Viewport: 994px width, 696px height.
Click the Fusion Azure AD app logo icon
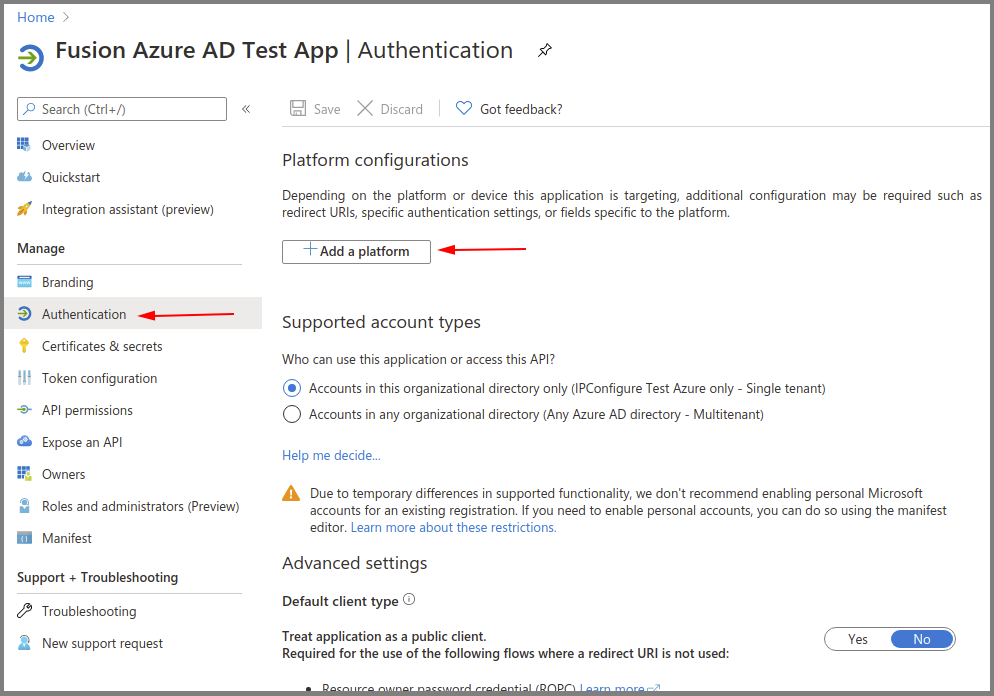click(x=30, y=58)
